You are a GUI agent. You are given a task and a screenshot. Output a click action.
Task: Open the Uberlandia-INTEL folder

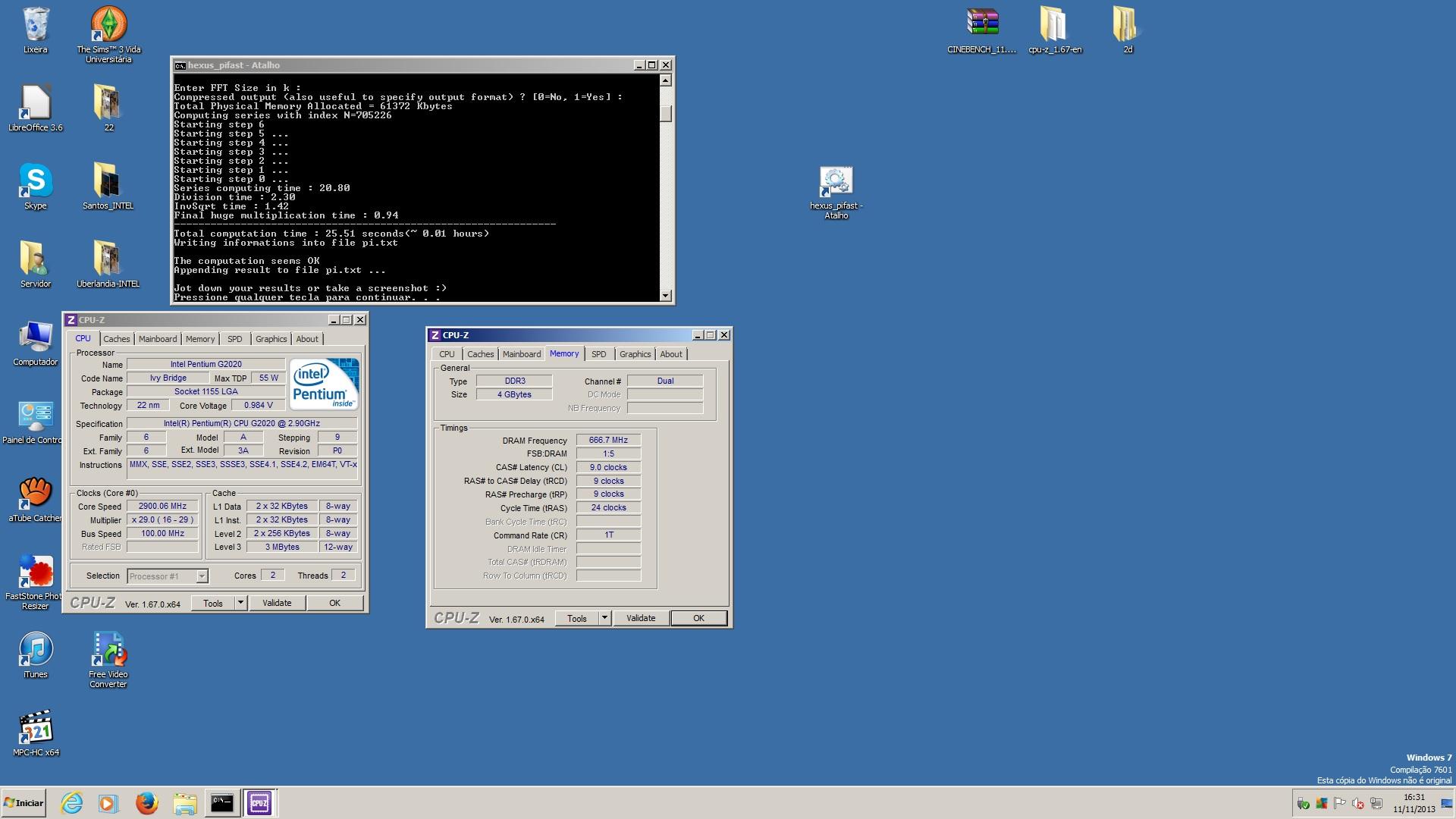click(108, 264)
